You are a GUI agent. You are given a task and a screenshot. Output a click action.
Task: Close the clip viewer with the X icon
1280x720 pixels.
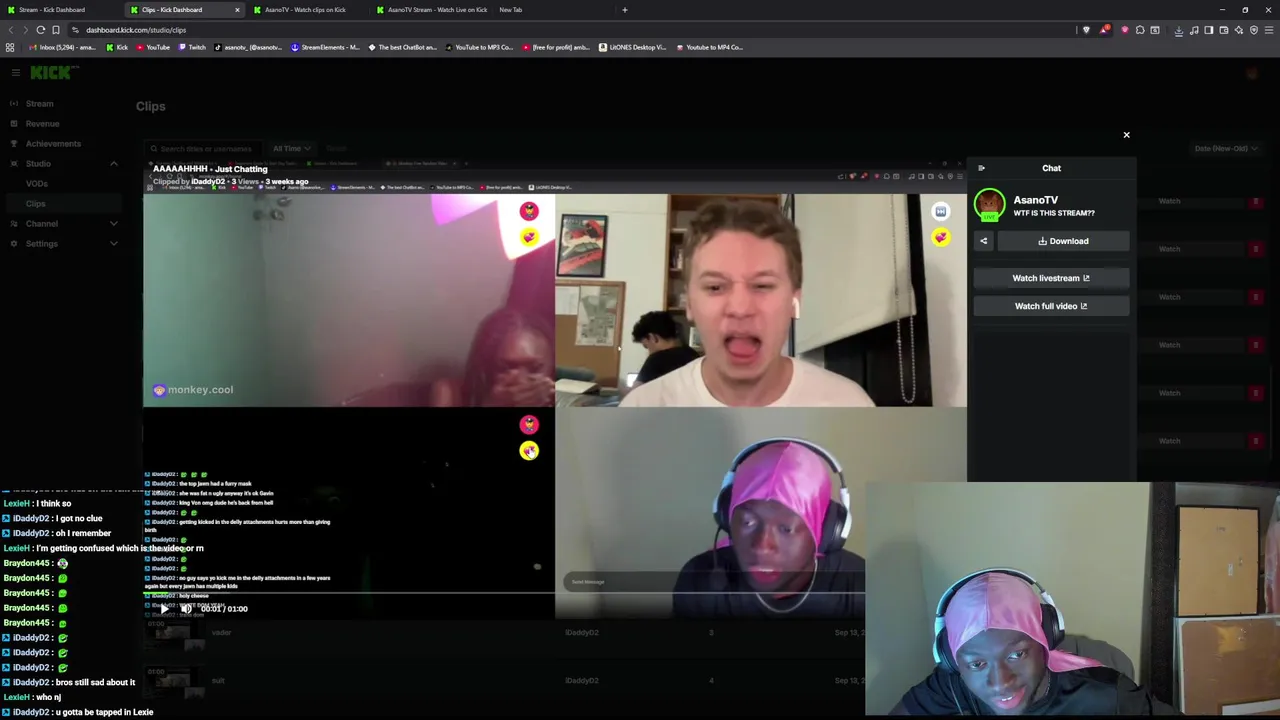click(1126, 135)
